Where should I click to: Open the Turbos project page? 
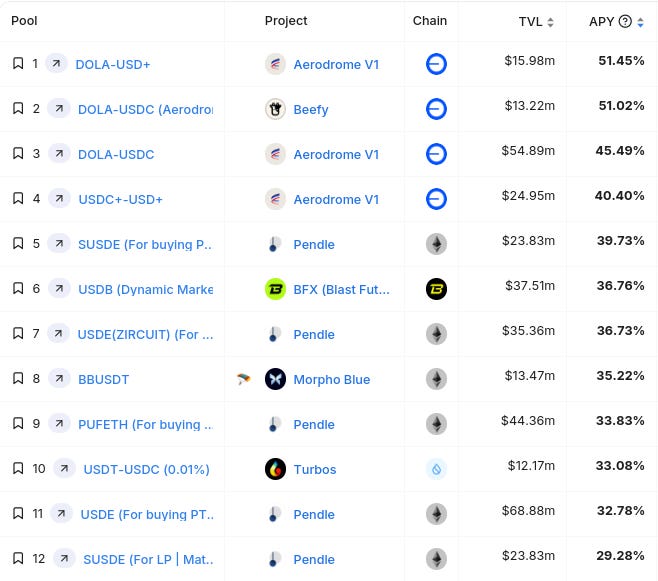(x=315, y=470)
